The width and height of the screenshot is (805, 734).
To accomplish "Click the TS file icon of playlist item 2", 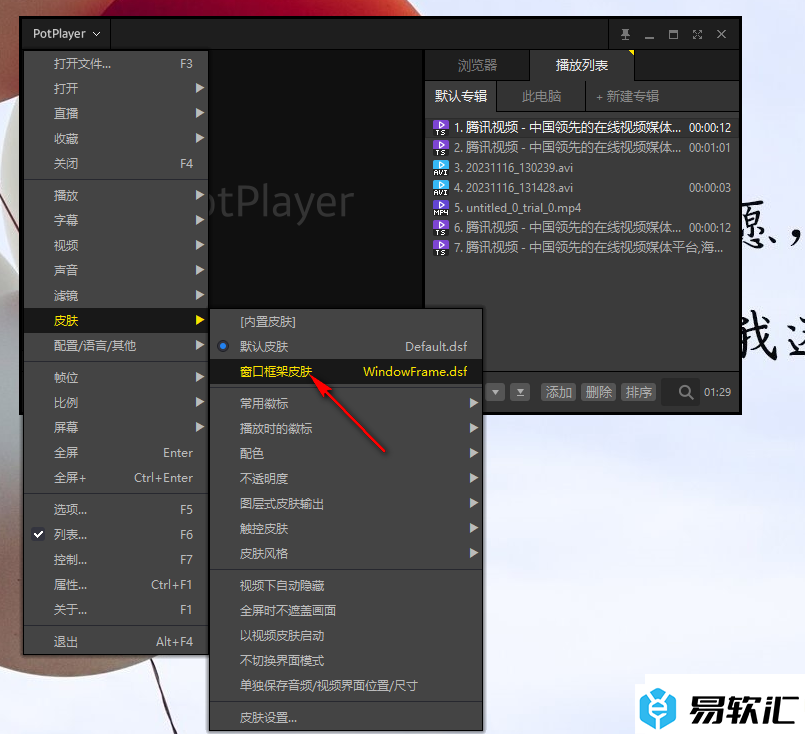I will [x=440, y=148].
